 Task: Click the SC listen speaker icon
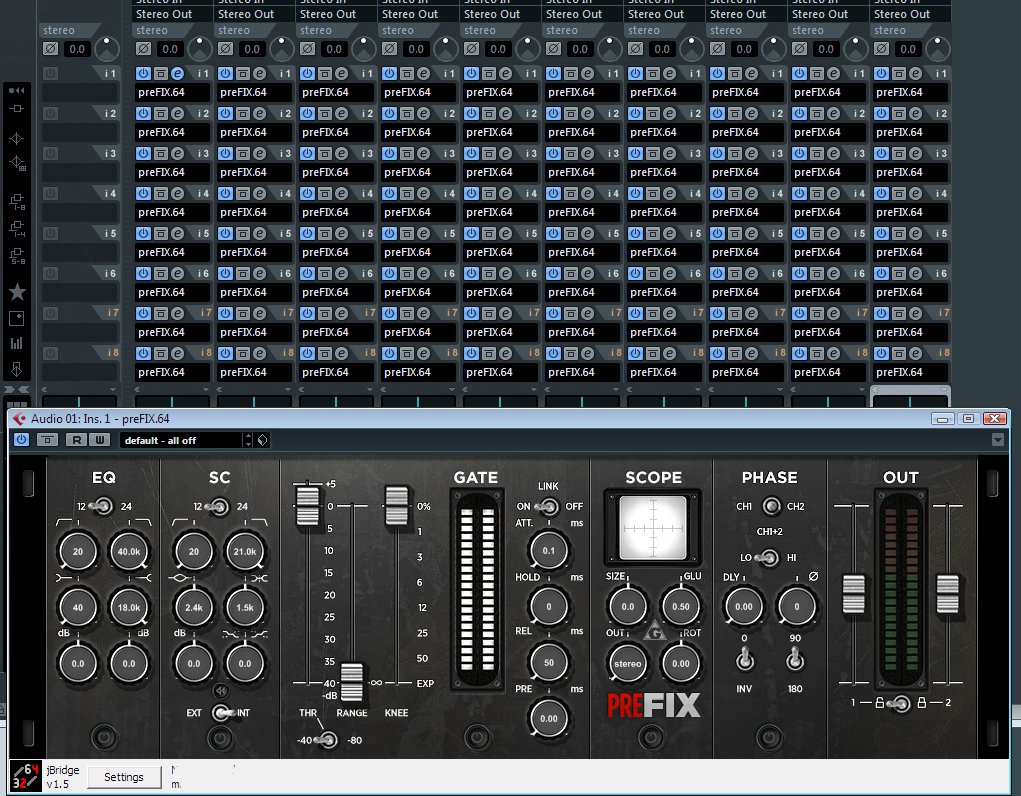click(221, 690)
